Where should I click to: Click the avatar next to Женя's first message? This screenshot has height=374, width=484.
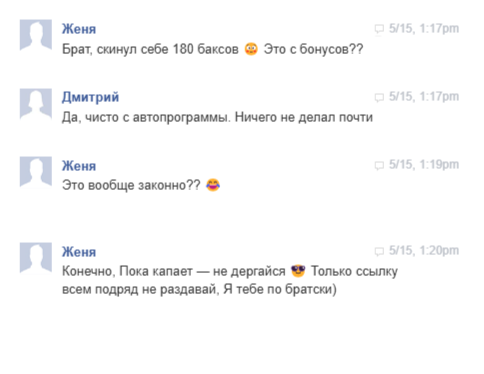[36, 35]
